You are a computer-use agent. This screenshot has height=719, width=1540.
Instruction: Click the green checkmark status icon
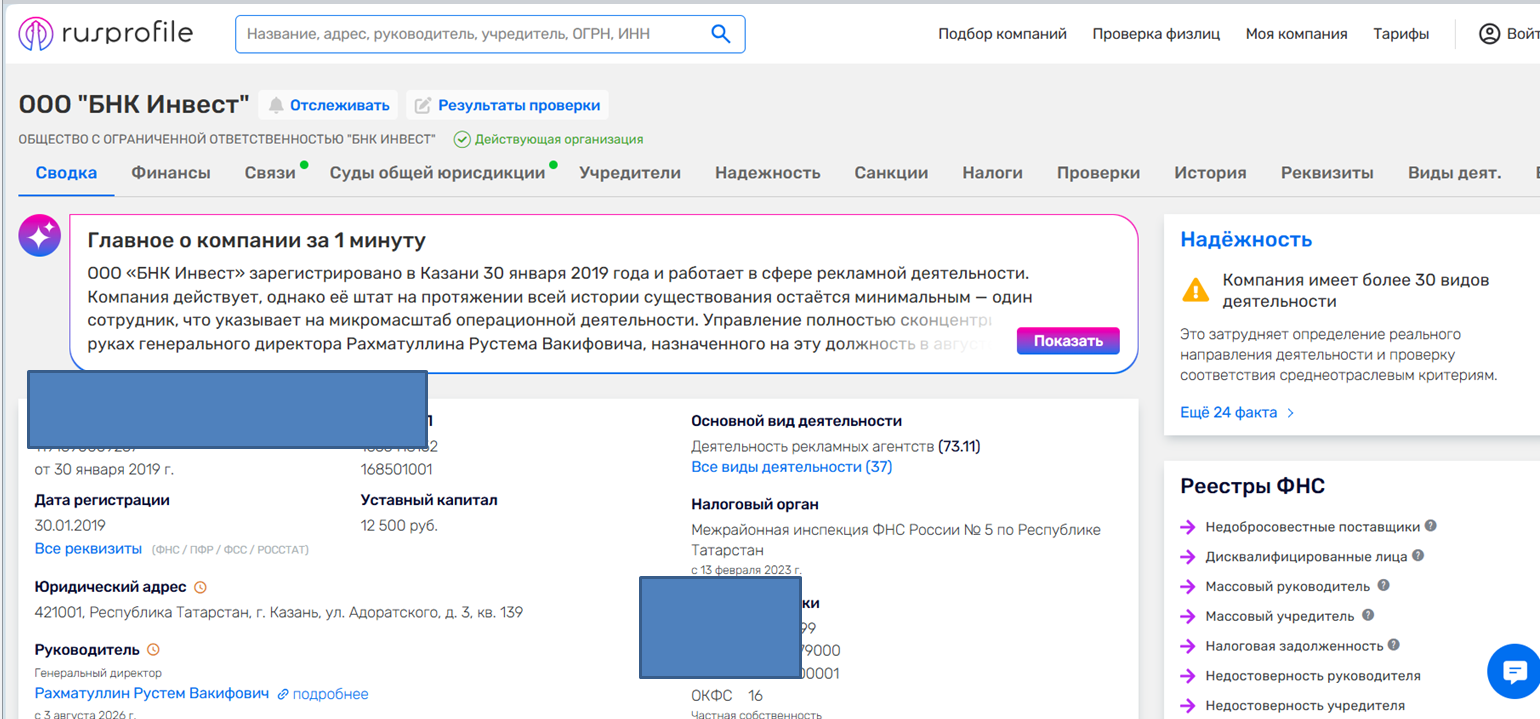pos(461,140)
